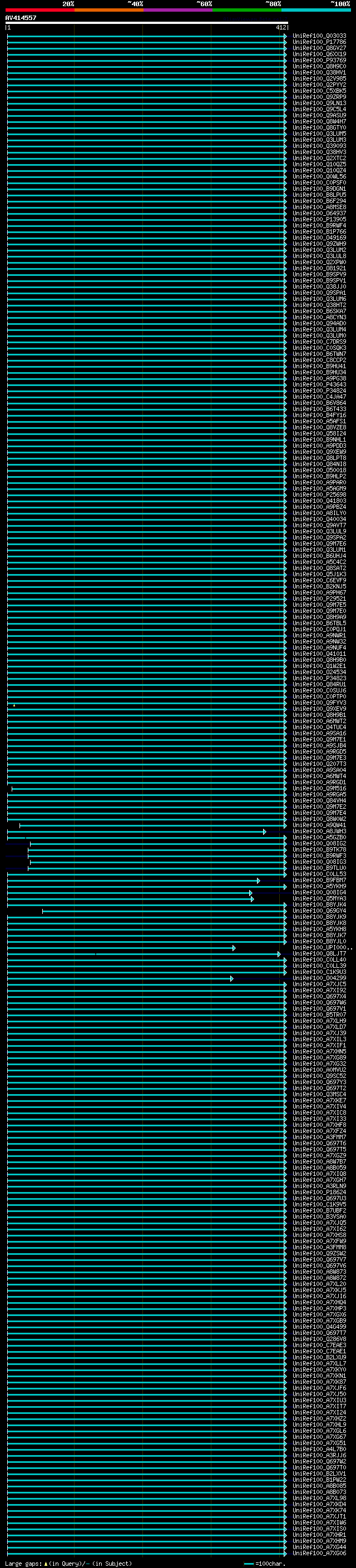The height and width of the screenshot is (1568, 356).
Task: Open the hit UniRef100_P17786
Action: click(x=319, y=42)
